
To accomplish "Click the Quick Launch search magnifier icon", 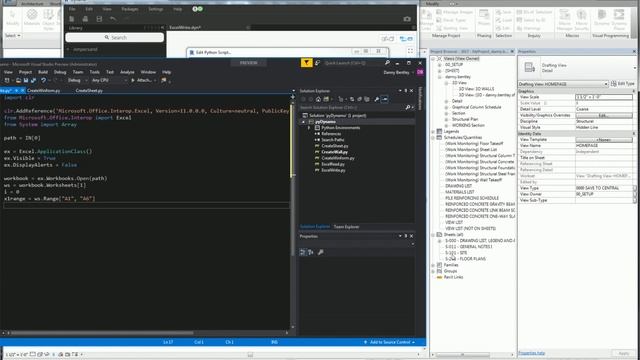I will tap(387, 63).
